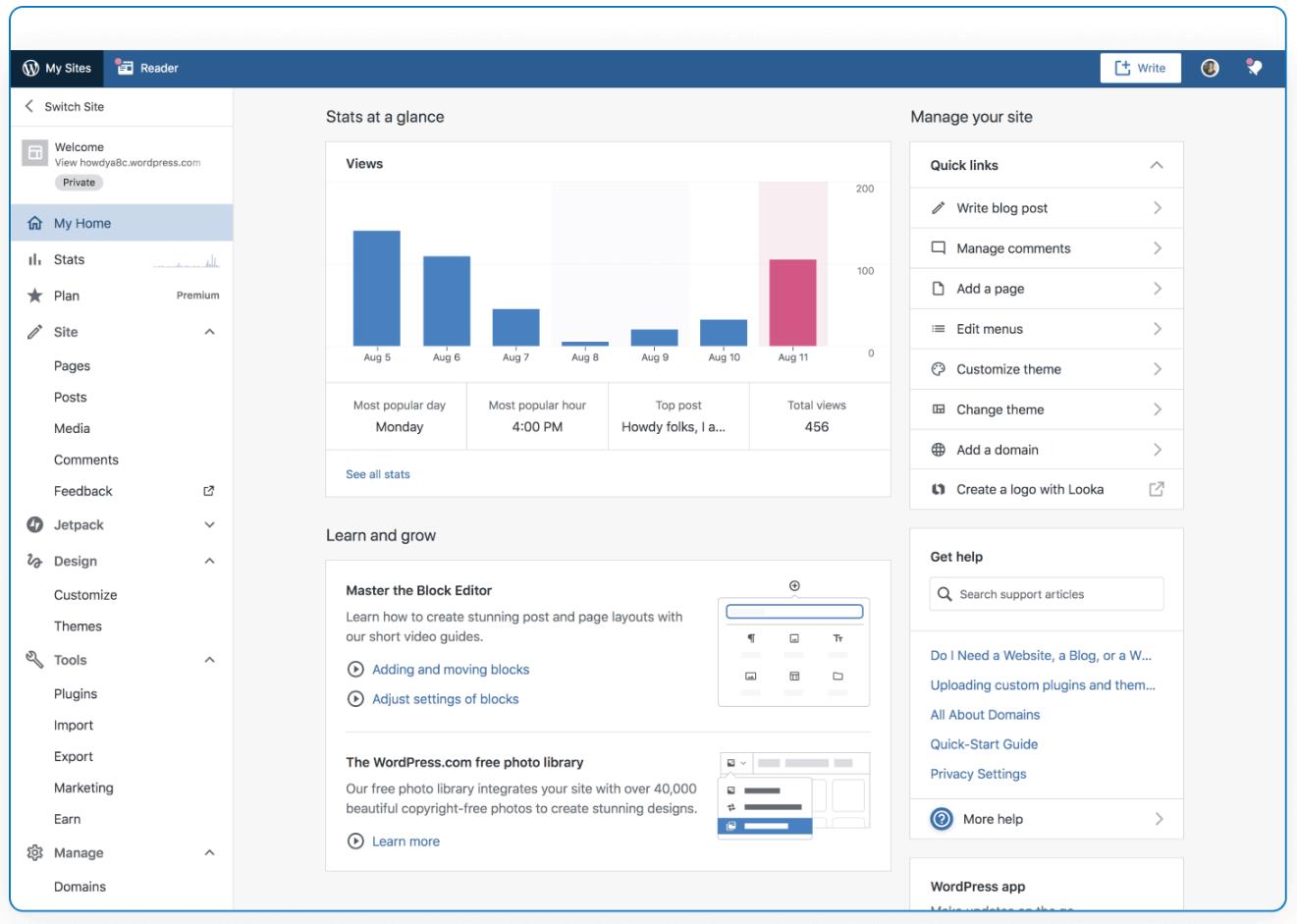The width and height of the screenshot is (1297, 924).
Task: Collapse the Site menu section
Action: click(x=209, y=332)
